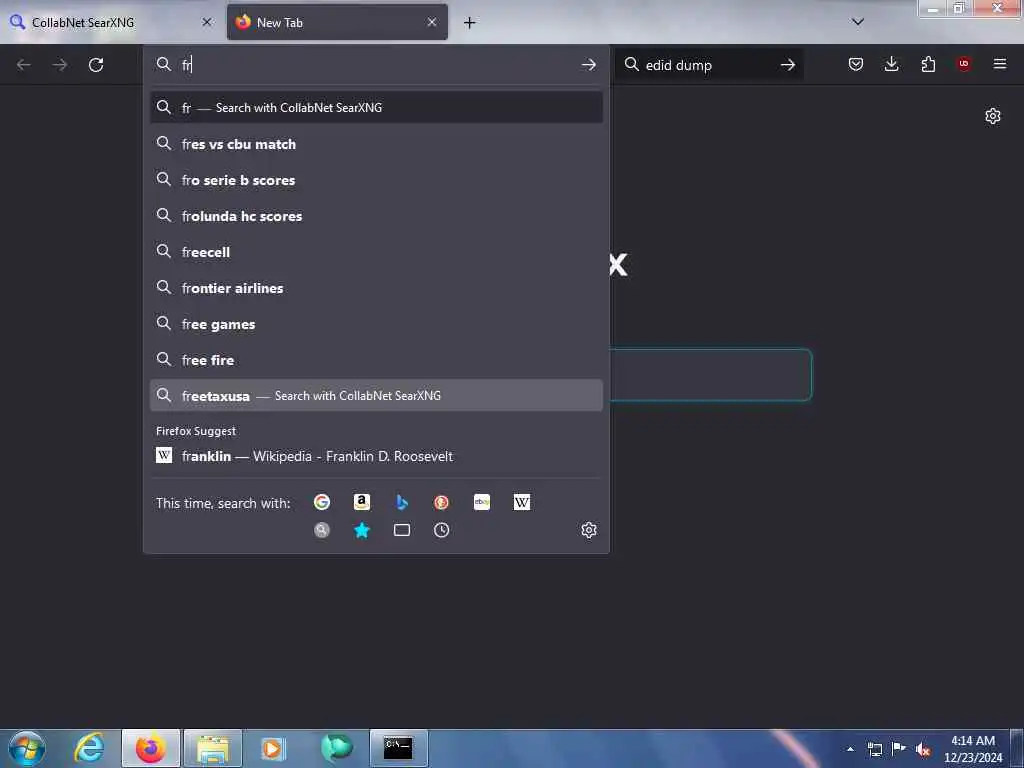The width and height of the screenshot is (1024, 768).
Task: Open command prompt taskbar window
Action: pos(398,748)
